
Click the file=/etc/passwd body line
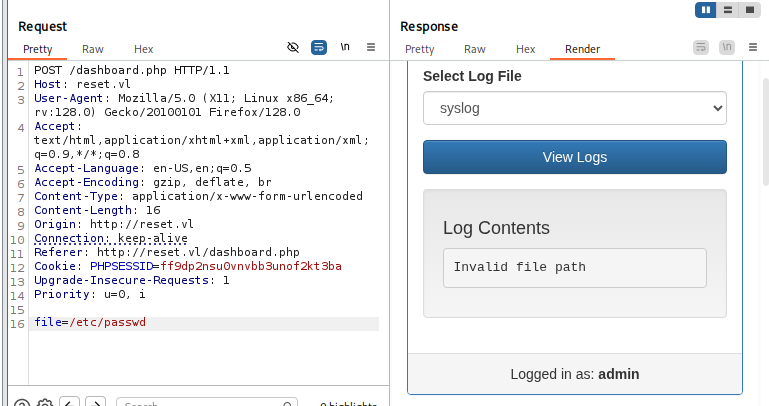click(90, 322)
